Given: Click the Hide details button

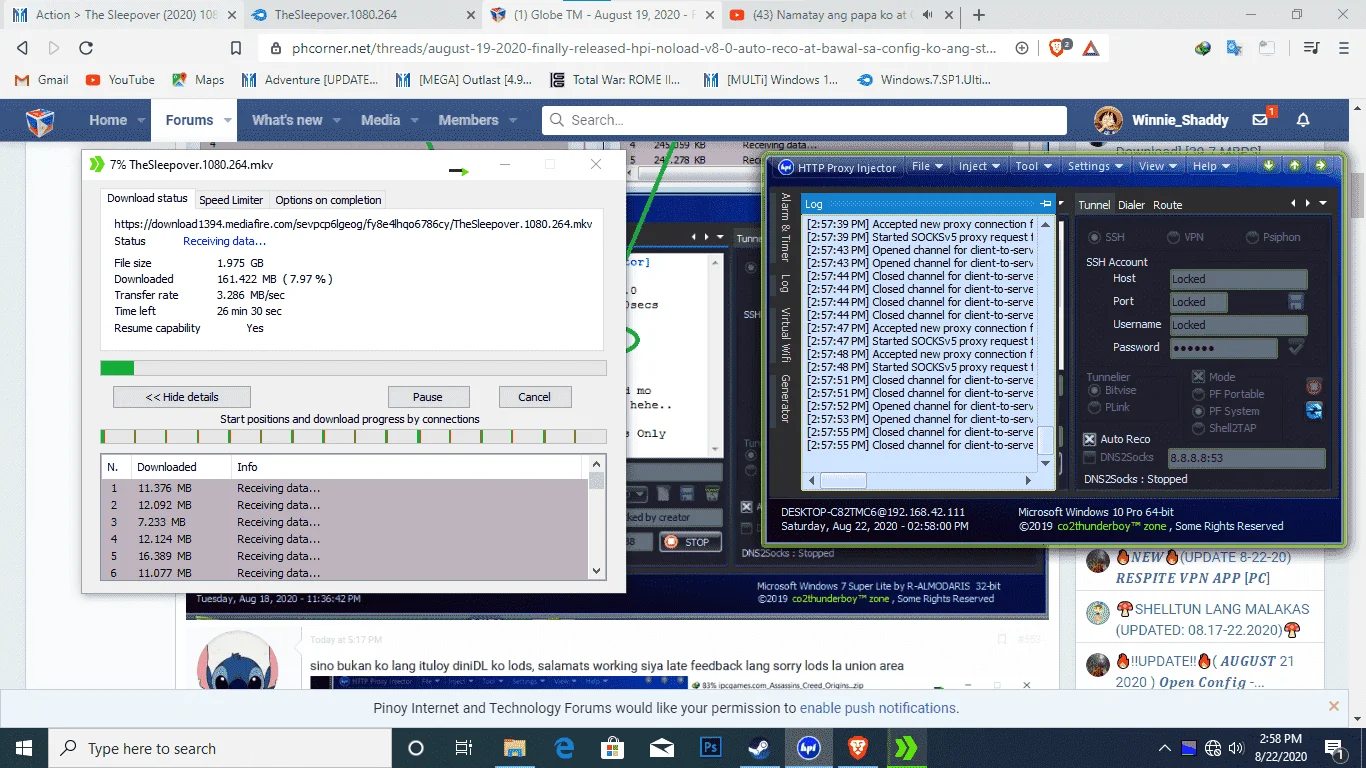Looking at the screenshot, I should [x=181, y=397].
